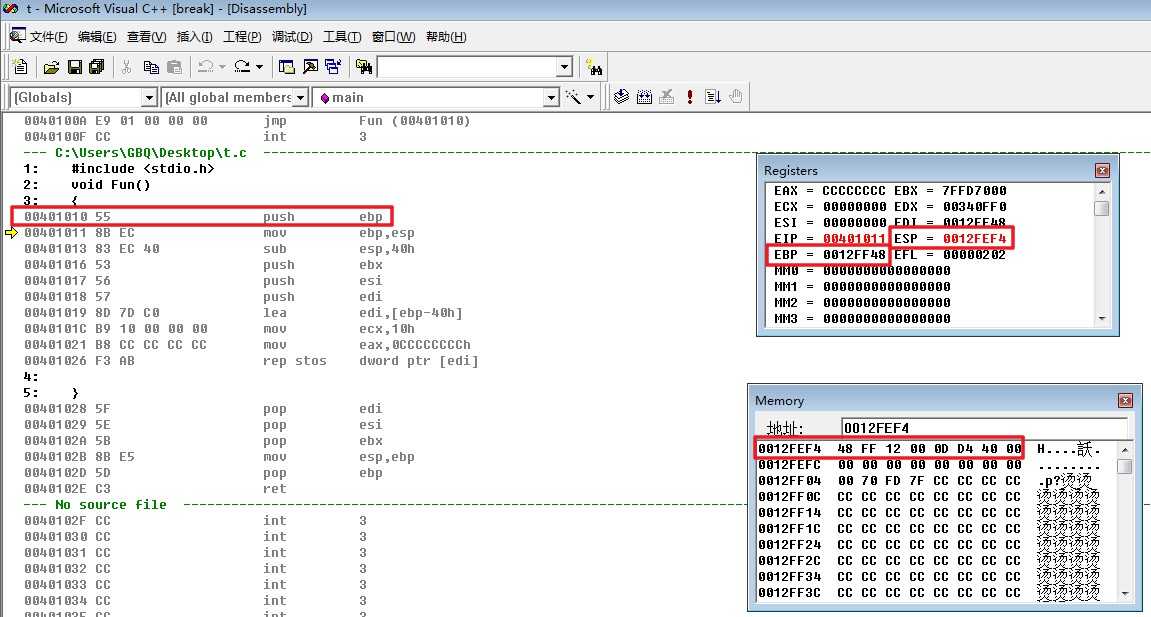Click in the Find text combo box
This screenshot has width=1151, height=617.
(x=467, y=67)
